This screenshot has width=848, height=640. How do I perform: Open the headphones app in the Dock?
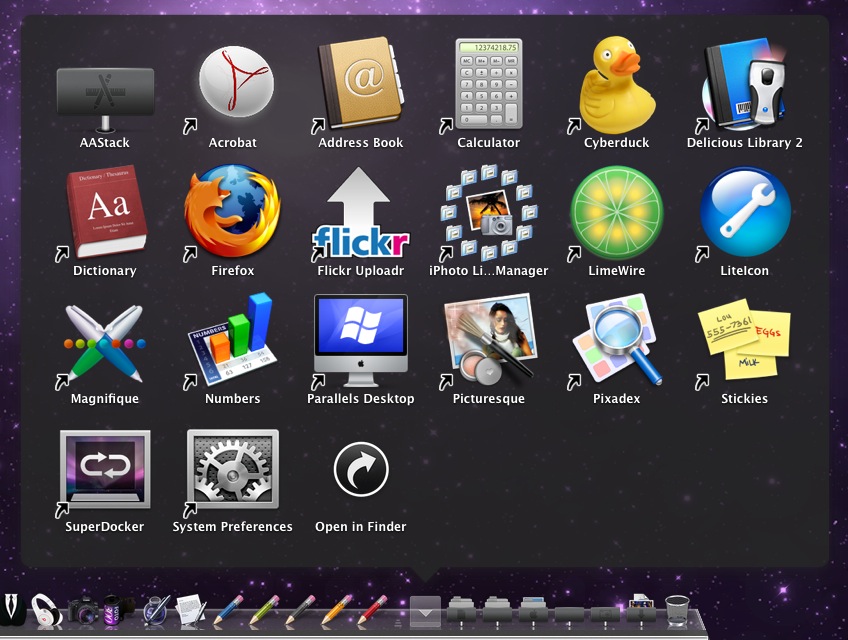[x=46, y=610]
